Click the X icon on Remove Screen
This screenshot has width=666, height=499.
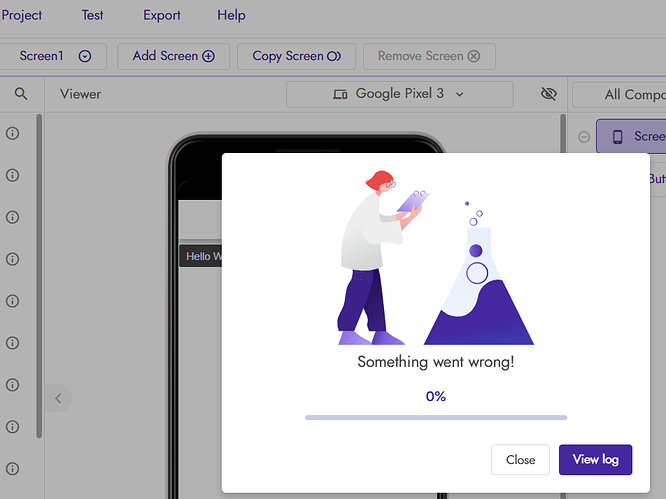[474, 57]
